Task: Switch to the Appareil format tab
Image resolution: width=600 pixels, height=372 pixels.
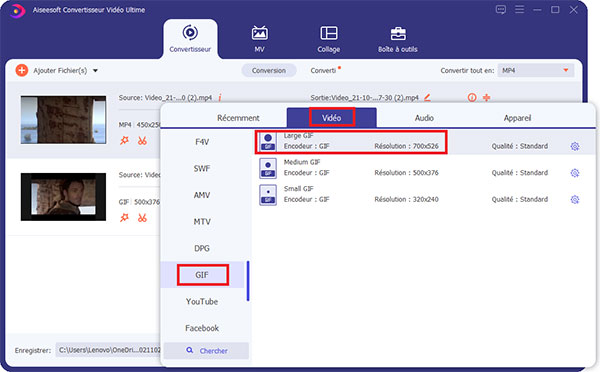Action: point(517,118)
